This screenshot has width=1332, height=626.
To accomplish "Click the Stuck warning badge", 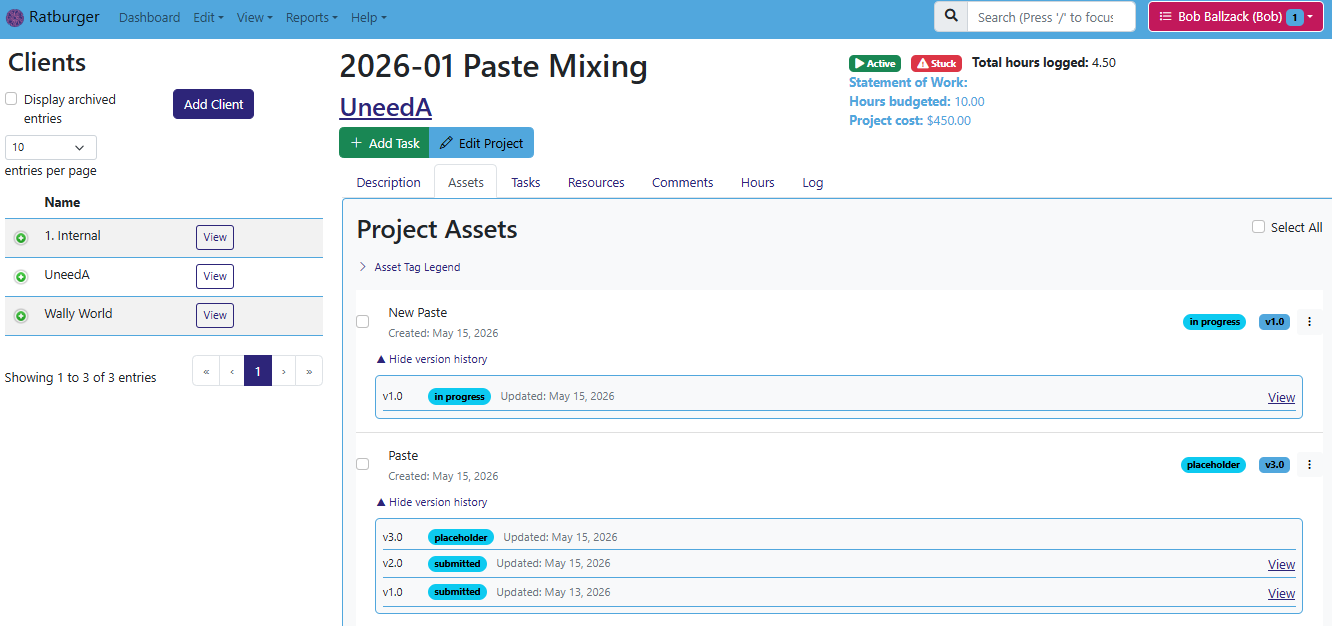I will coord(936,63).
